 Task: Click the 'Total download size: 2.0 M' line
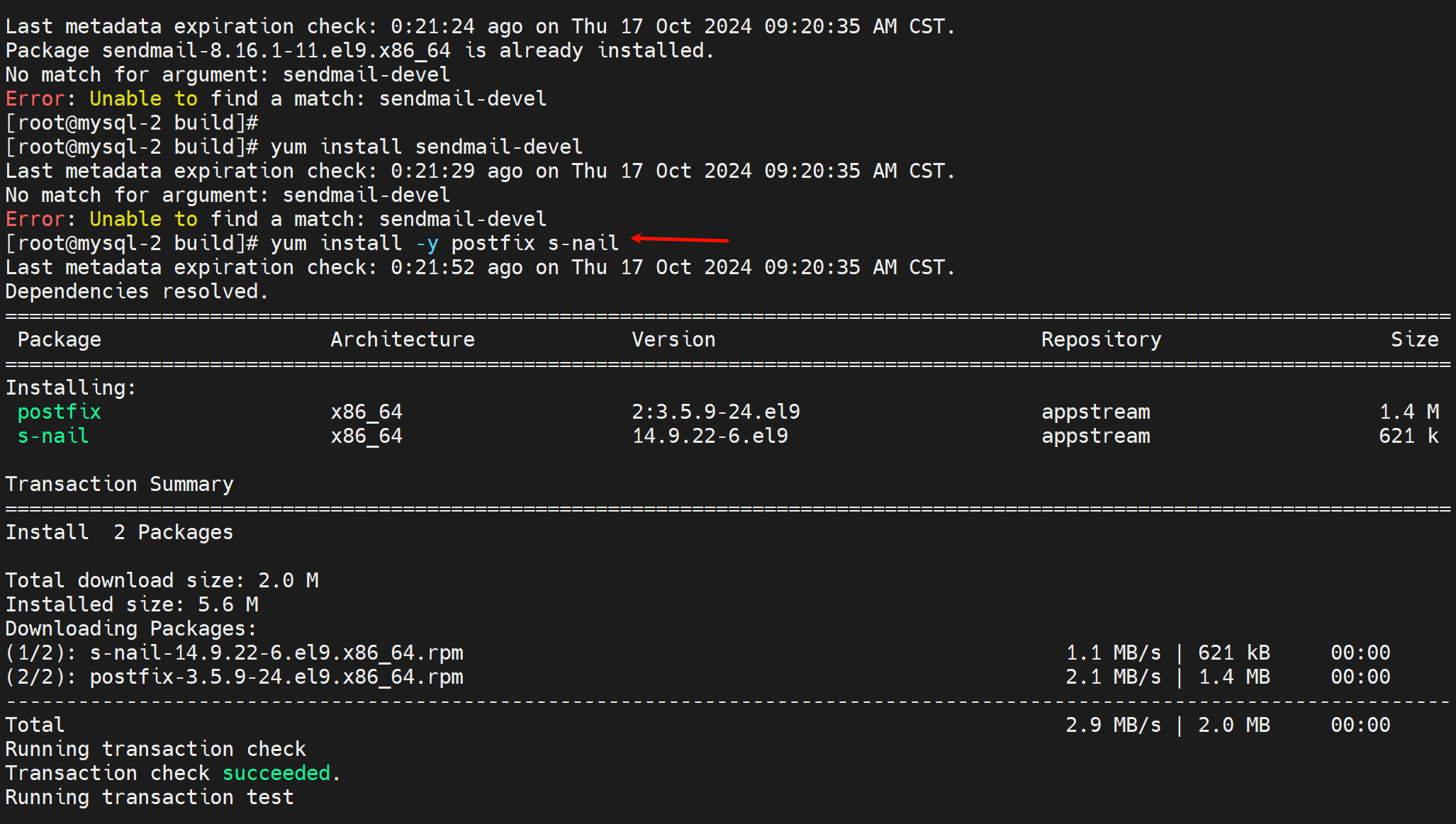[162, 580]
